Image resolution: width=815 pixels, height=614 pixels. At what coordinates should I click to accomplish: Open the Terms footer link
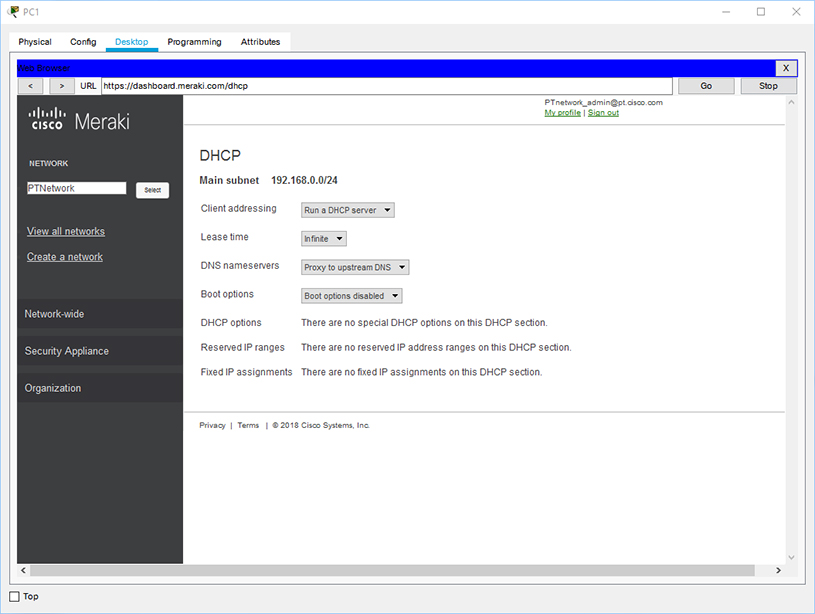[x=248, y=425]
